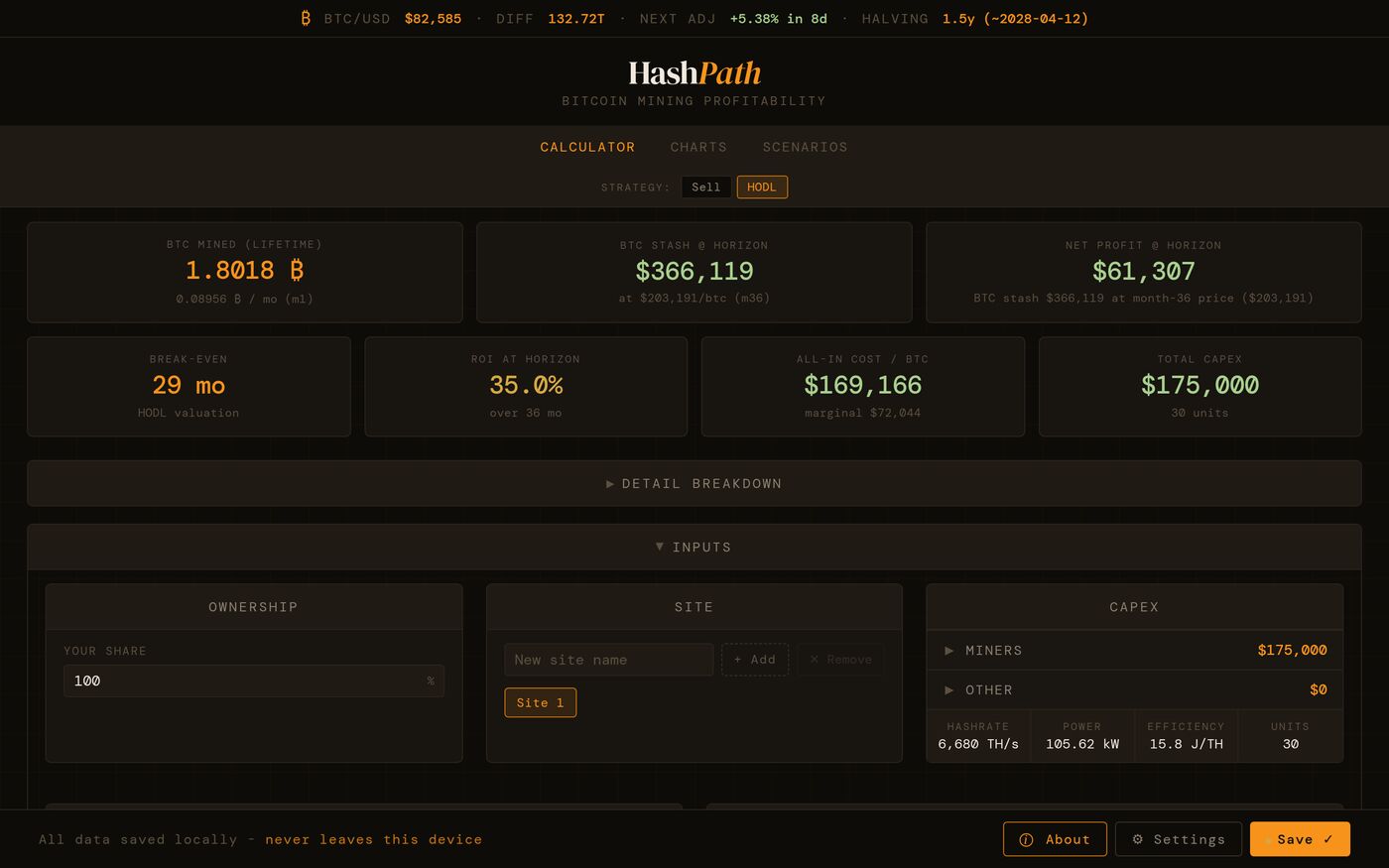Click the efficiency value 15.8 J/TH
This screenshot has height=868, width=1389.
pyautogui.click(x=1186, y=744)
